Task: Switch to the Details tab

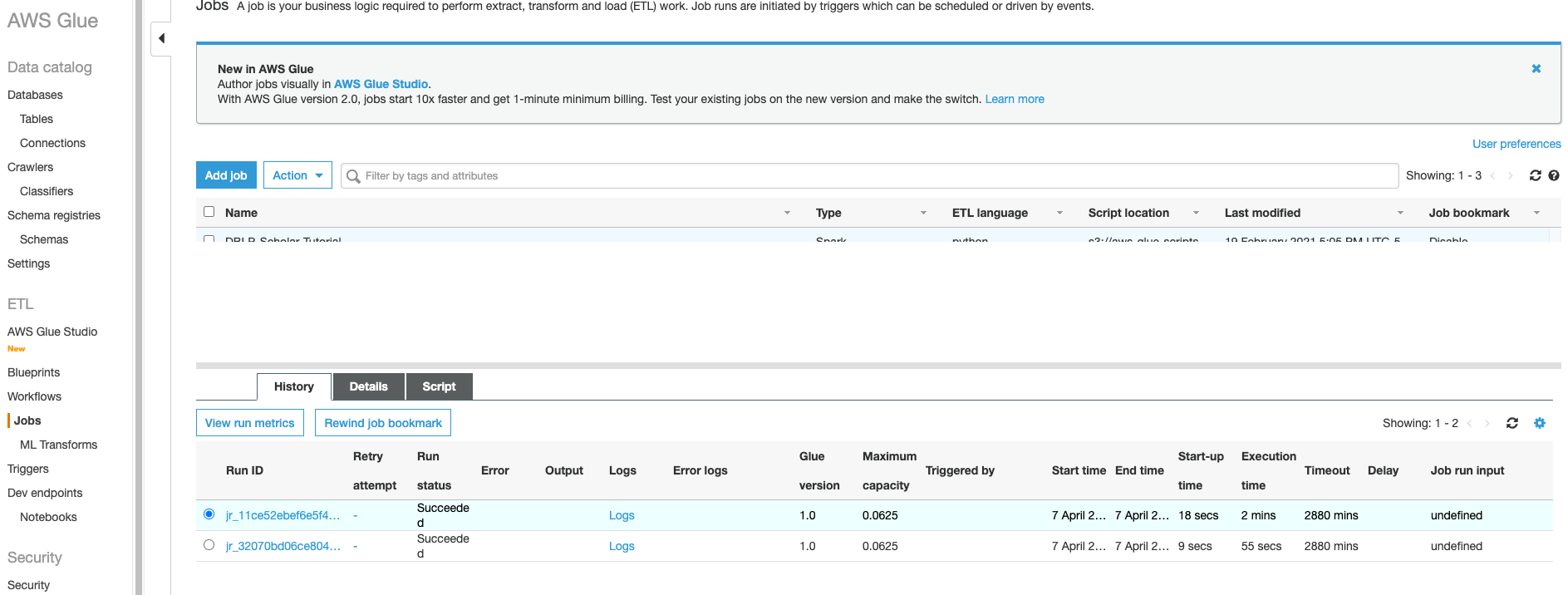Action: (368, 386)
